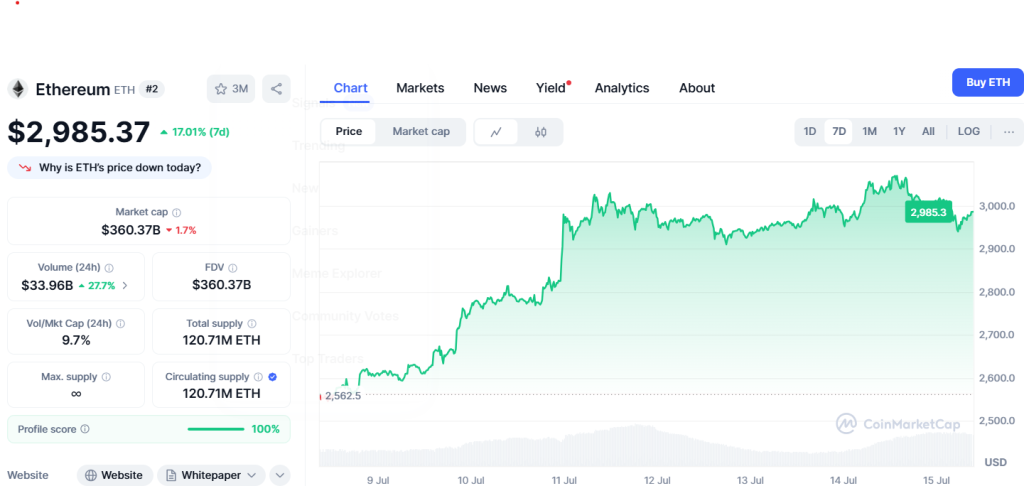Click the Profile score progress bar
Image resolution: width=1024 pixels, height=486 pixels.
[215, 429]
